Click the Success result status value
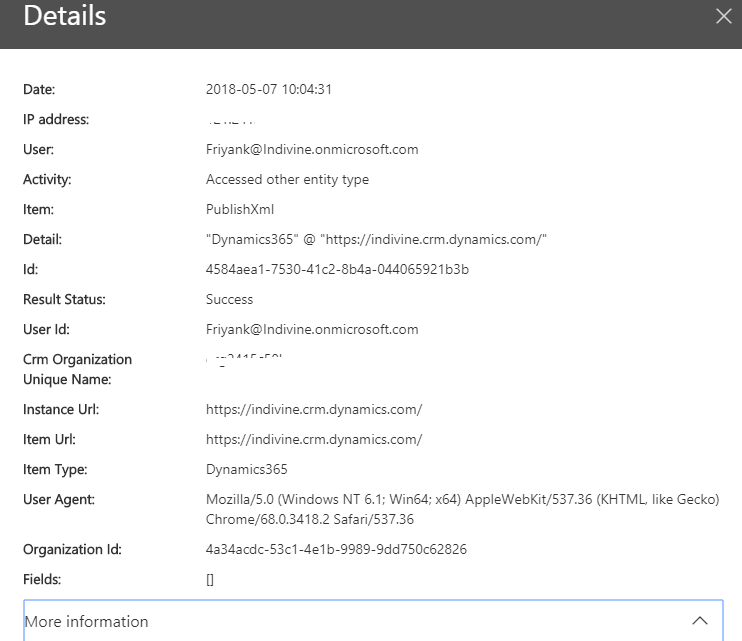The width and height of the screenshot is (742, 641). [x=229, y=300]
